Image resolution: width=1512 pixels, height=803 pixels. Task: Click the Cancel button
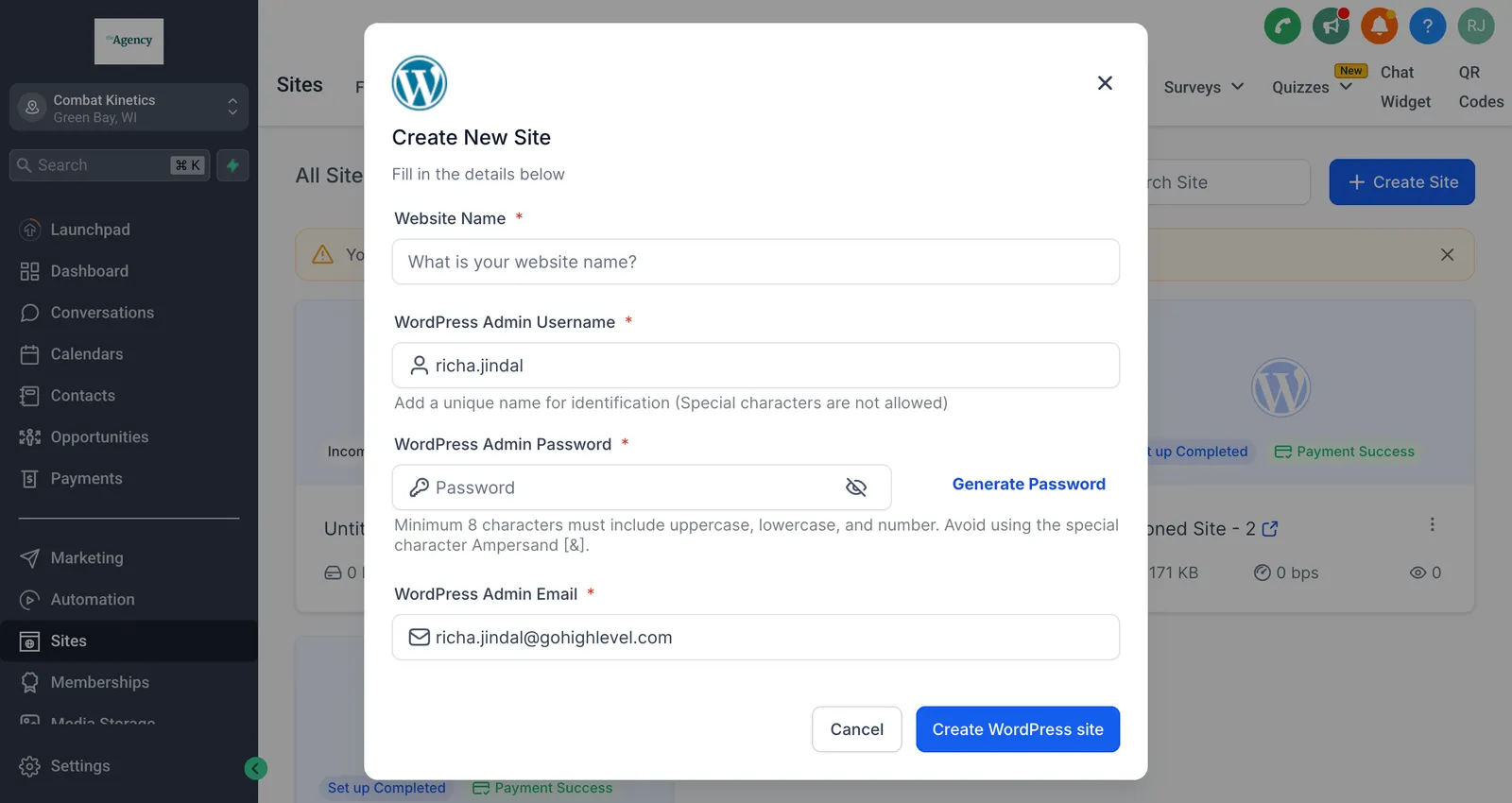click(x=857, y=729)
